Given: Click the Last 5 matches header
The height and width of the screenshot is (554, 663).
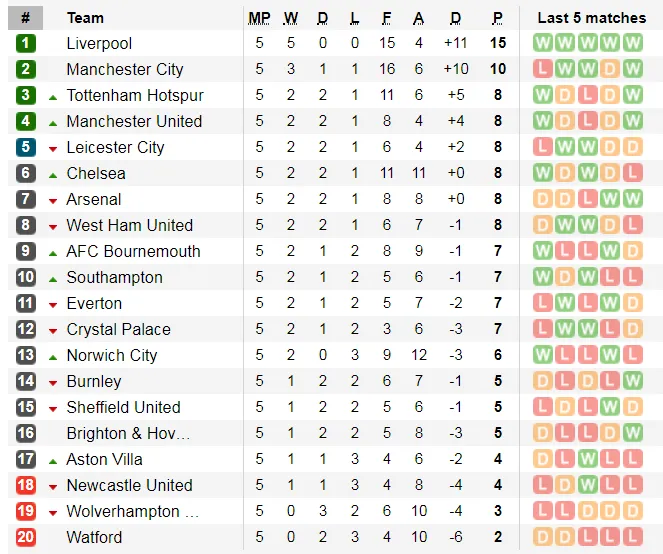Looking at the screenshot, I should [x=591, y=18].
